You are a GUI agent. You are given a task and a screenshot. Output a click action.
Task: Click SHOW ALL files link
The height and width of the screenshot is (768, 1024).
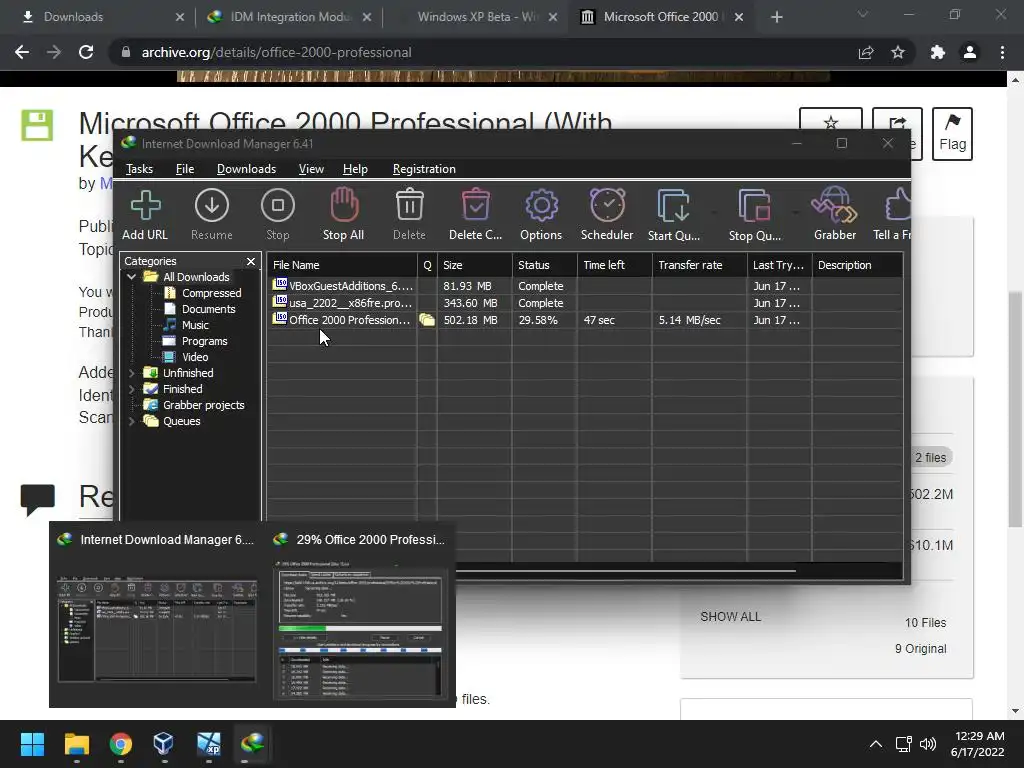pos(730,616)
